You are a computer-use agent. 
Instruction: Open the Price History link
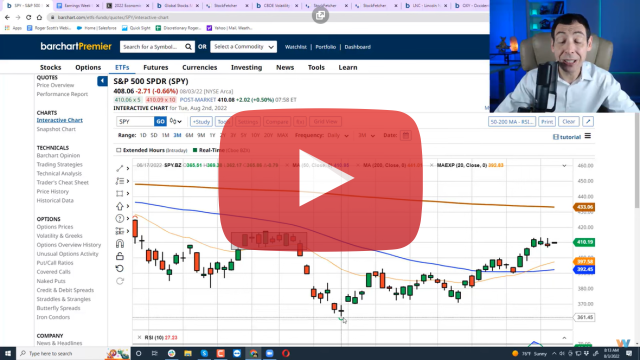tap(53, 191)
